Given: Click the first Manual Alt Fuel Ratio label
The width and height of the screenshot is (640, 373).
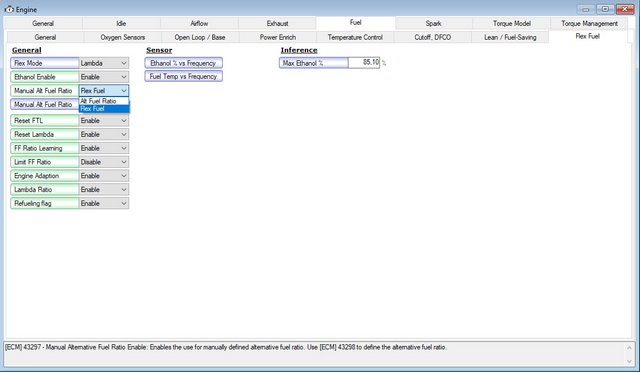Looking at the screenshot, I should point(44,91).
